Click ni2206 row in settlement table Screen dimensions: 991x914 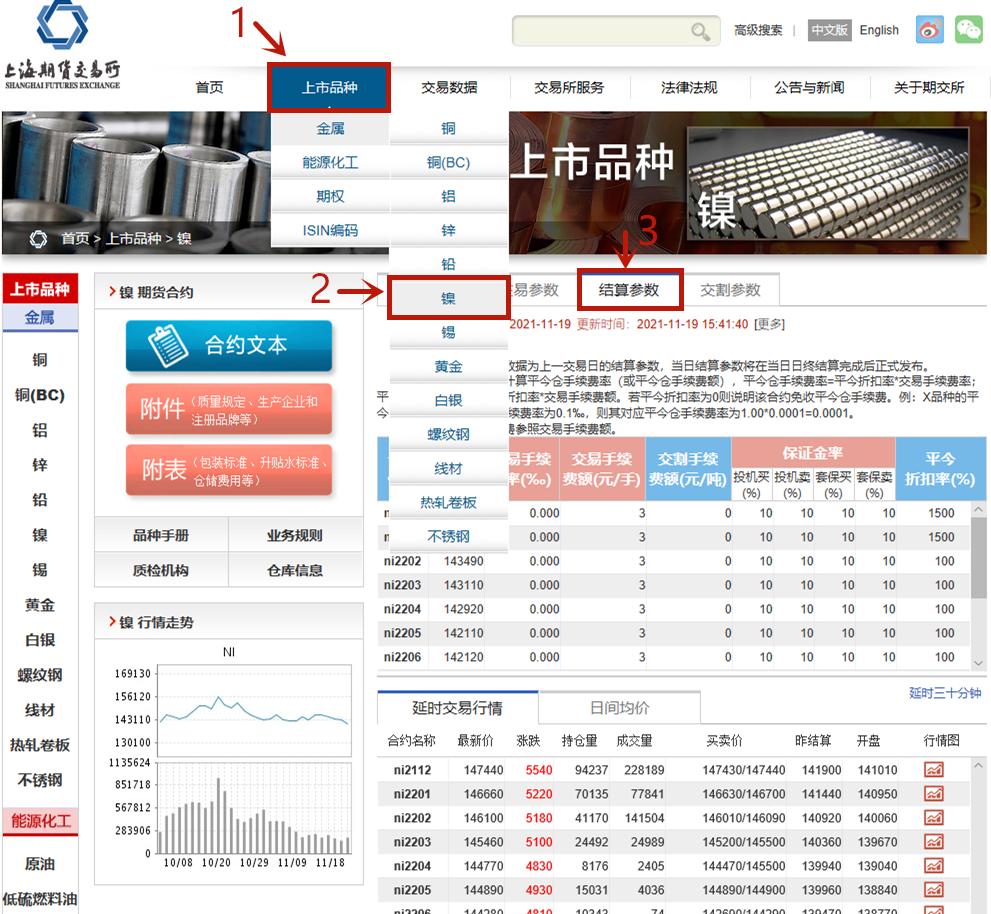click(x=673, y=657)
